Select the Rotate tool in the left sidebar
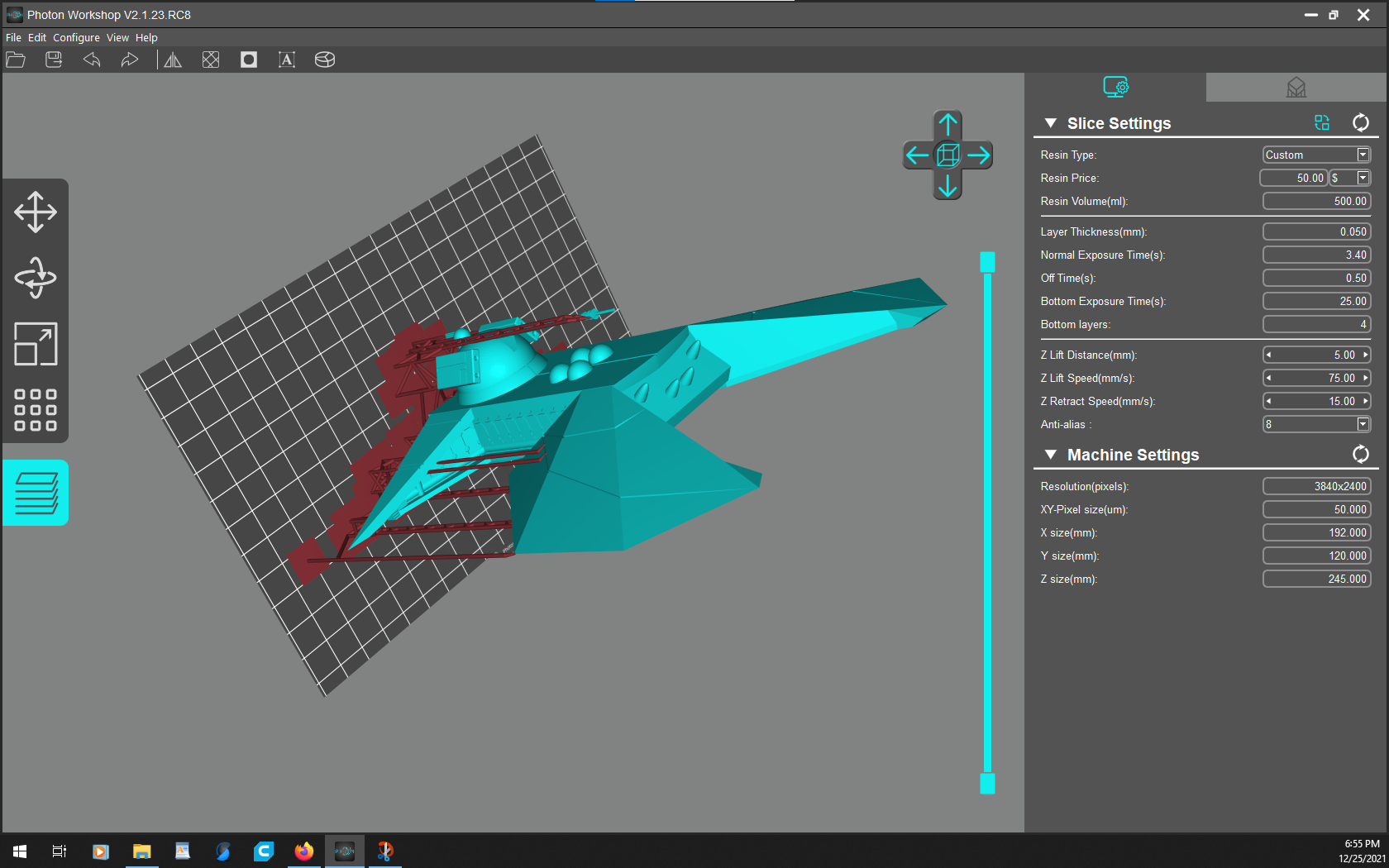1389x868 pixels. [x=35, y=278]
